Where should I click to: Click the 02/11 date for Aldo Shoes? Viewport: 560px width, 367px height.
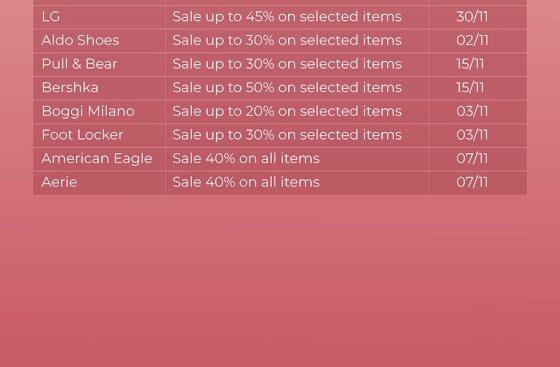[x=472, y=40]
